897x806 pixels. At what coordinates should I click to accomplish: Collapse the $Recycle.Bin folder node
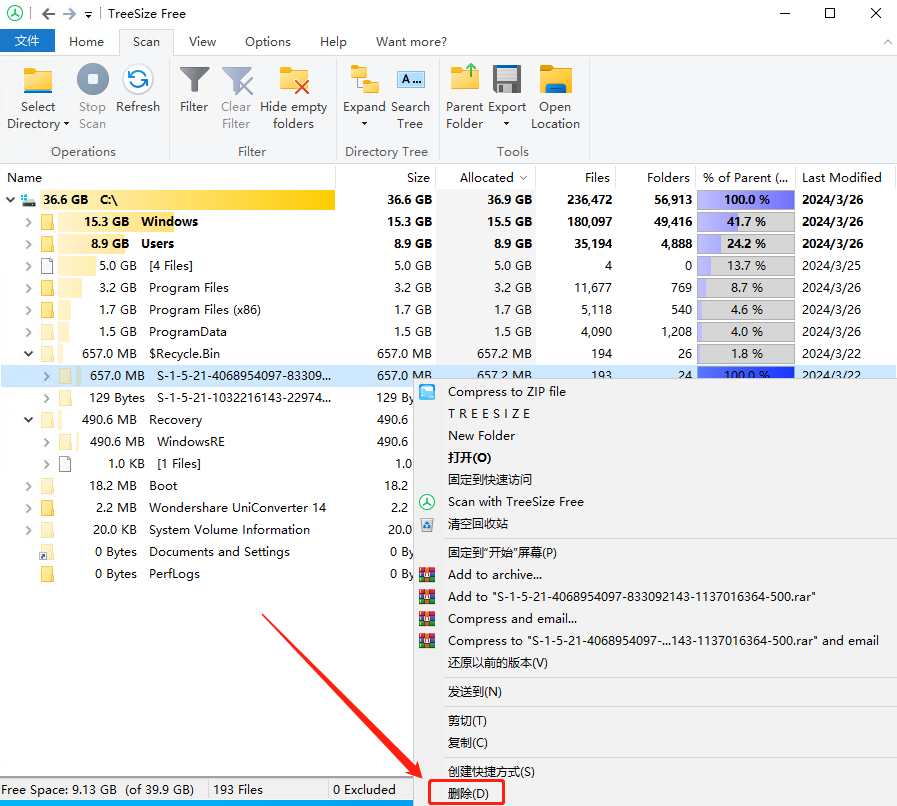tap(28, 354)
